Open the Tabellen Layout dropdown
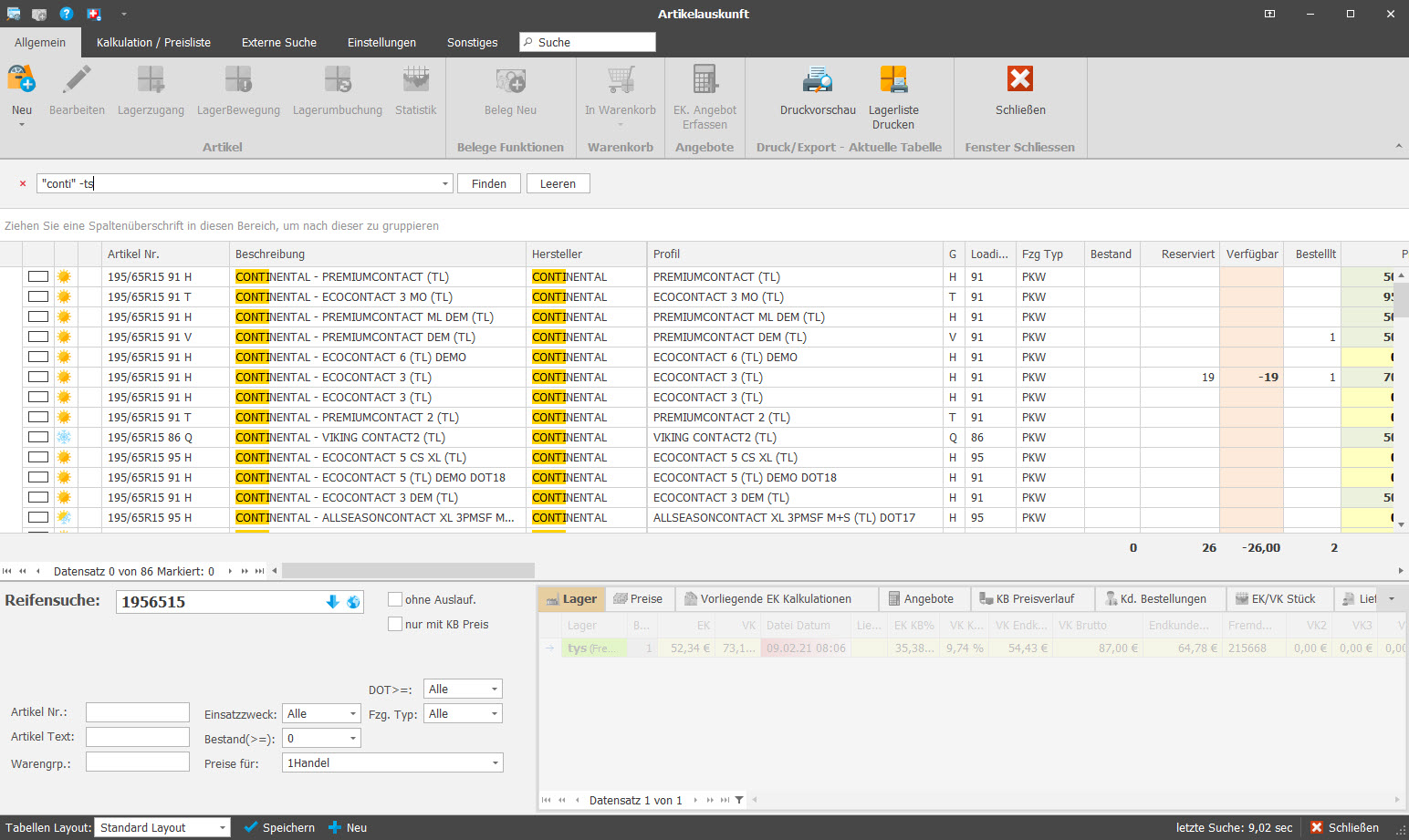The height and width of the screenshot is (840, 1409). click(x=223, y=827)
